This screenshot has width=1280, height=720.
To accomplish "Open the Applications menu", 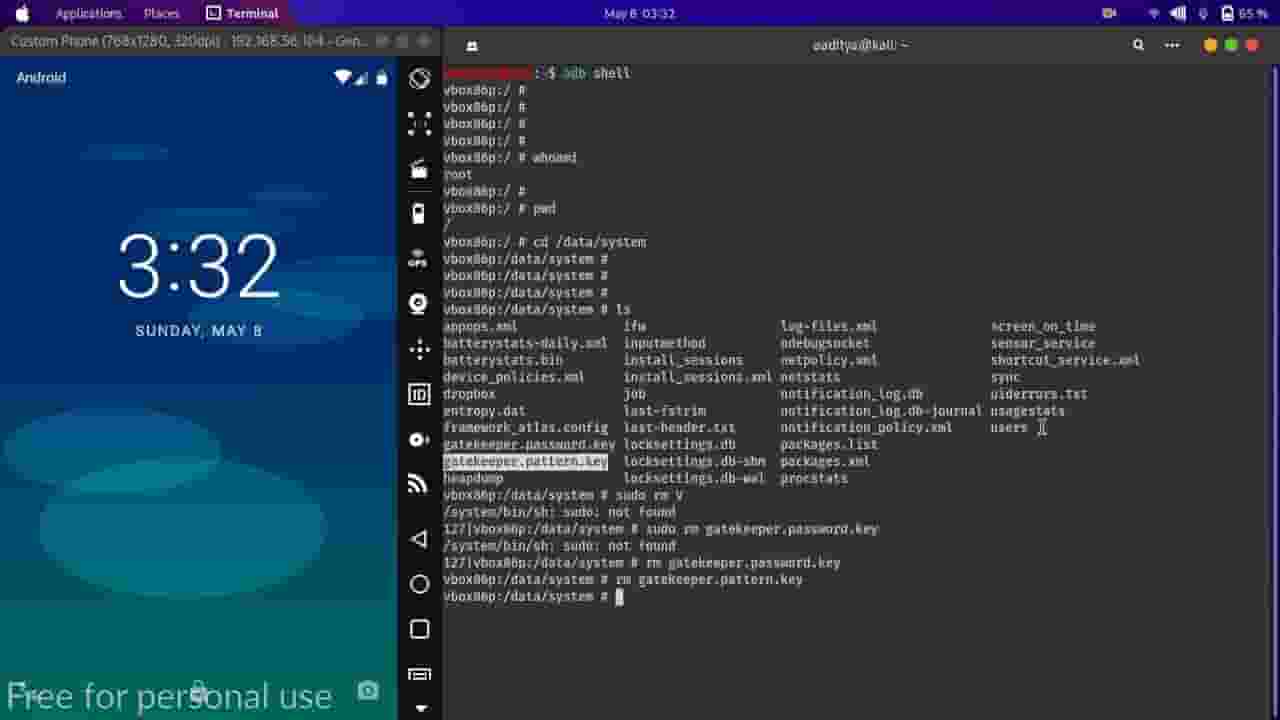I will click(x=89, y=14).
